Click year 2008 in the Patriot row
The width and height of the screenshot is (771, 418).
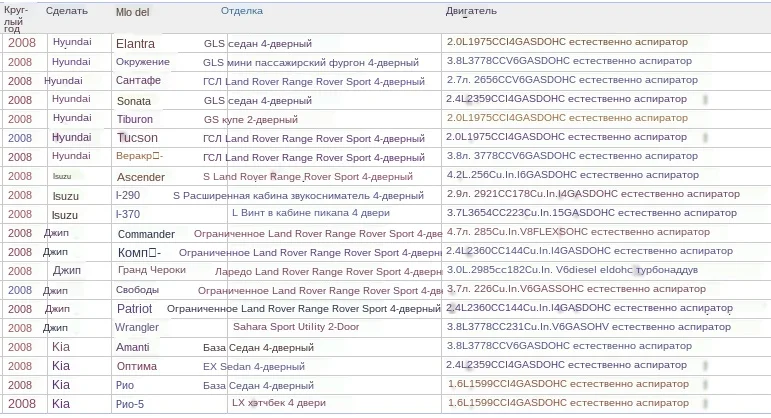pos(20,309)
